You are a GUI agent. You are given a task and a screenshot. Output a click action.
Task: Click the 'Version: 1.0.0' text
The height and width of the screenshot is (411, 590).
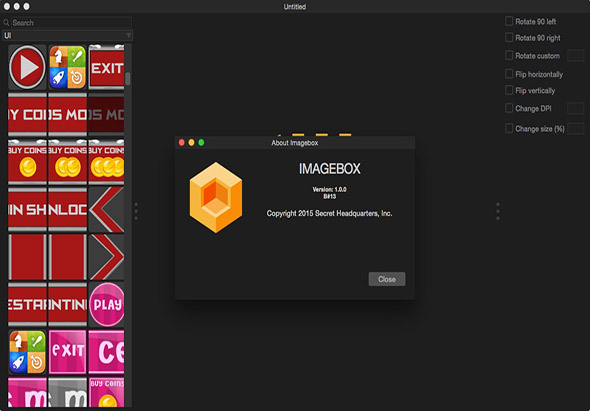click(x=330, y=189)
